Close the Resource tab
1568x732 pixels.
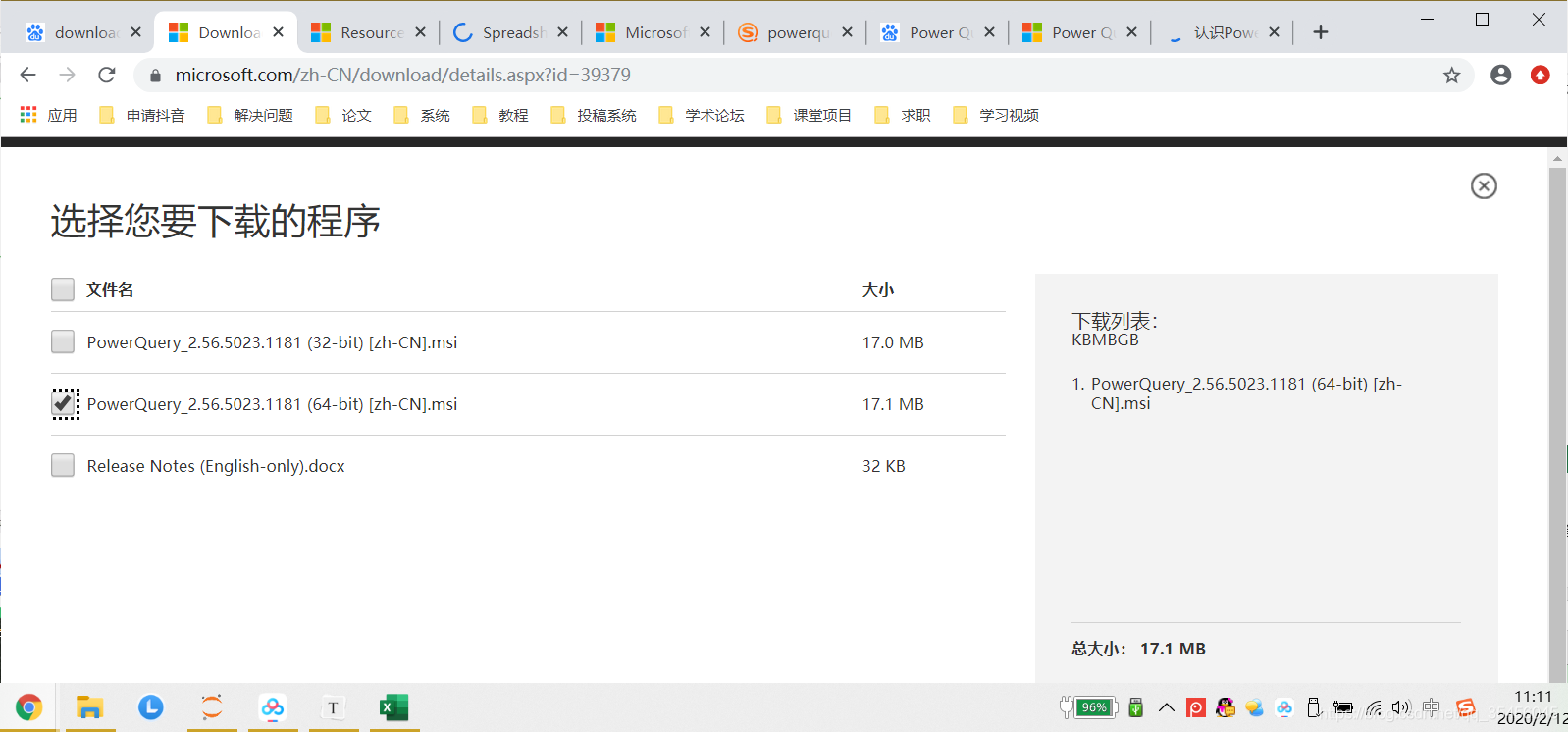click(421, 32)
